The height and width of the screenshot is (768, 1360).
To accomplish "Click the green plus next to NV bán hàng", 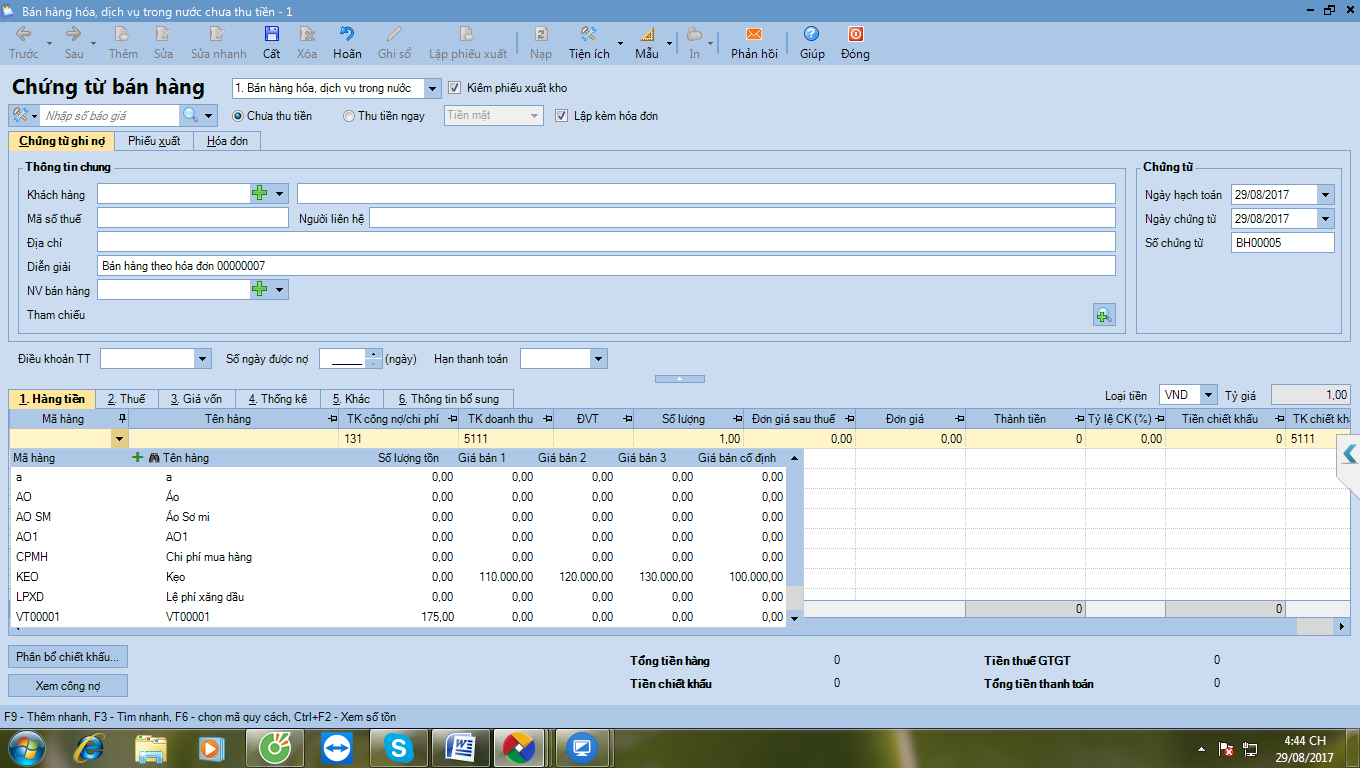I will (x=260, y=290).
